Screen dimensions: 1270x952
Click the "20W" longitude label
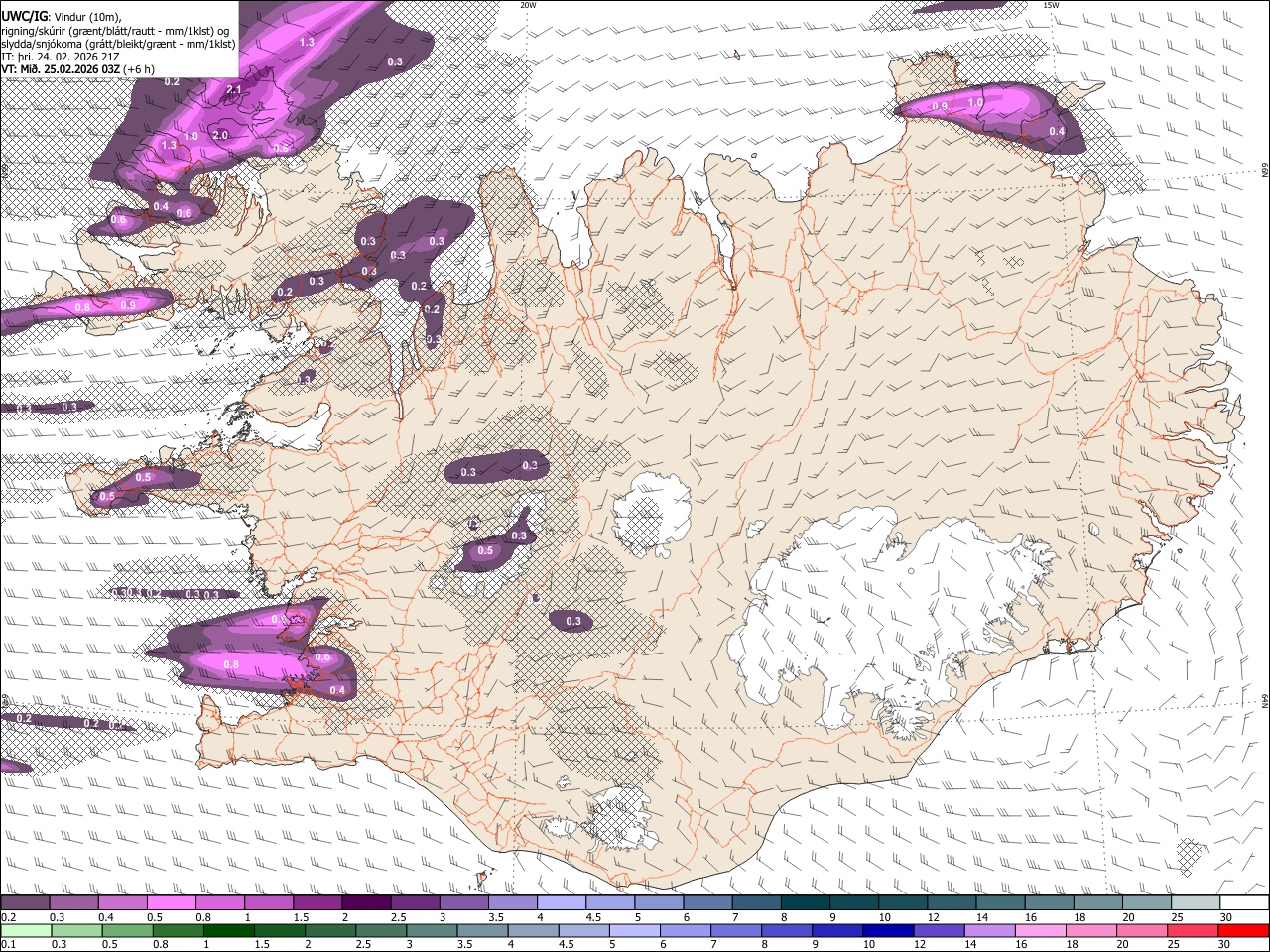point(528,5)
